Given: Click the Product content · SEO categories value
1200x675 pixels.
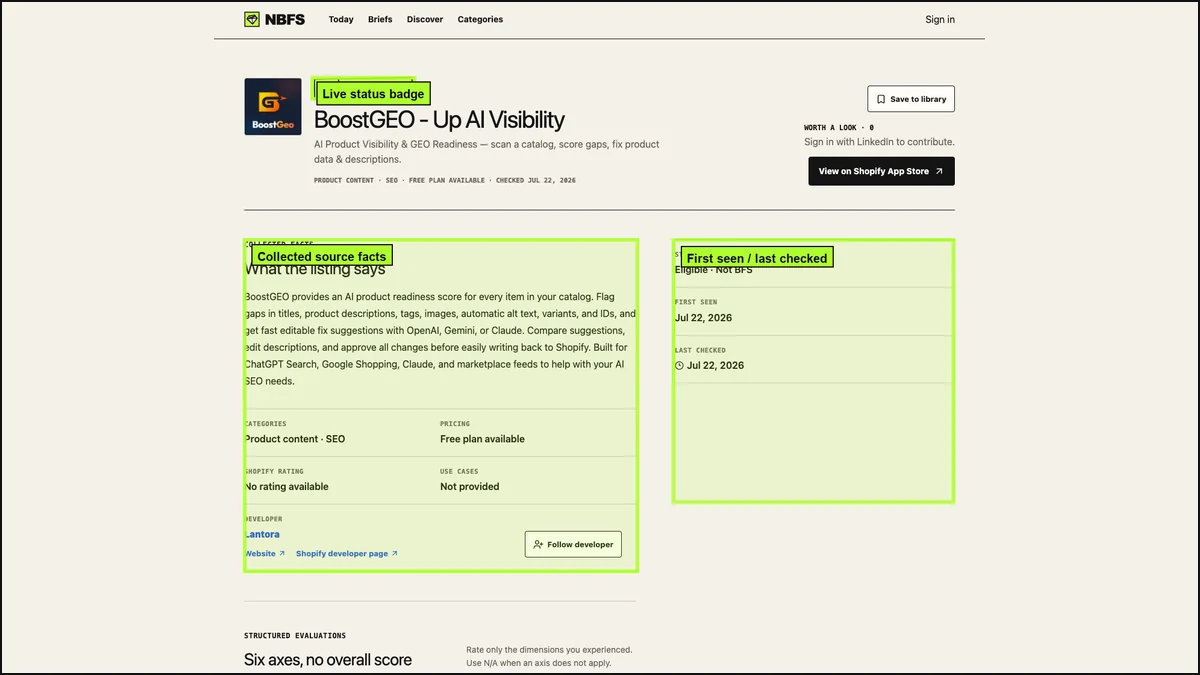Looking at the screenshot, I should coord(295,439).
